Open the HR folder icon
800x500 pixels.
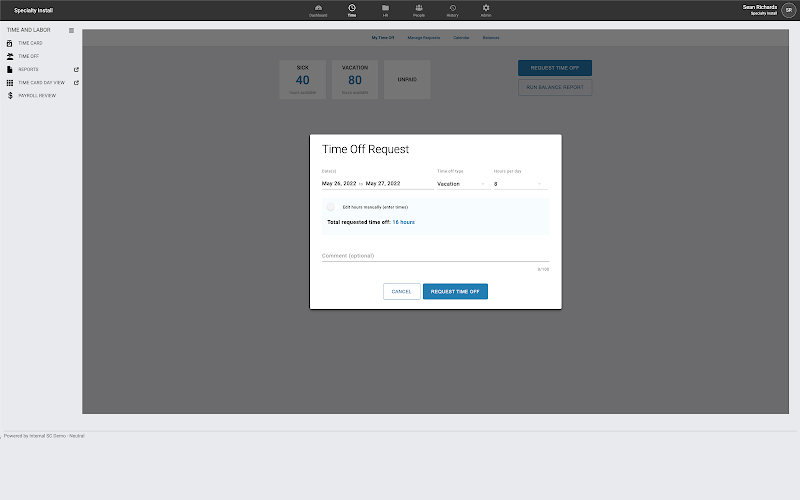click(x=385, y=10)
